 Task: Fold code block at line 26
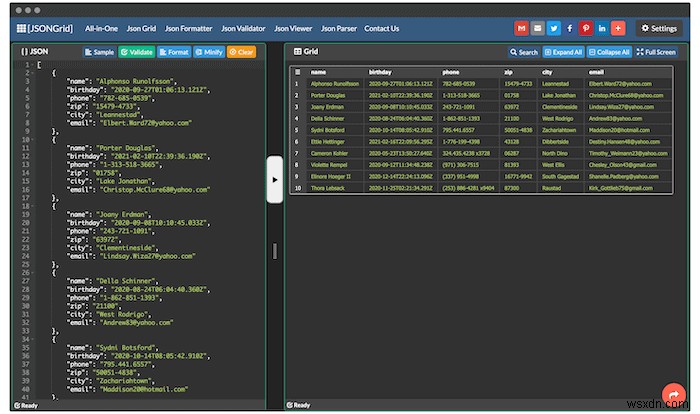(33, 272)
